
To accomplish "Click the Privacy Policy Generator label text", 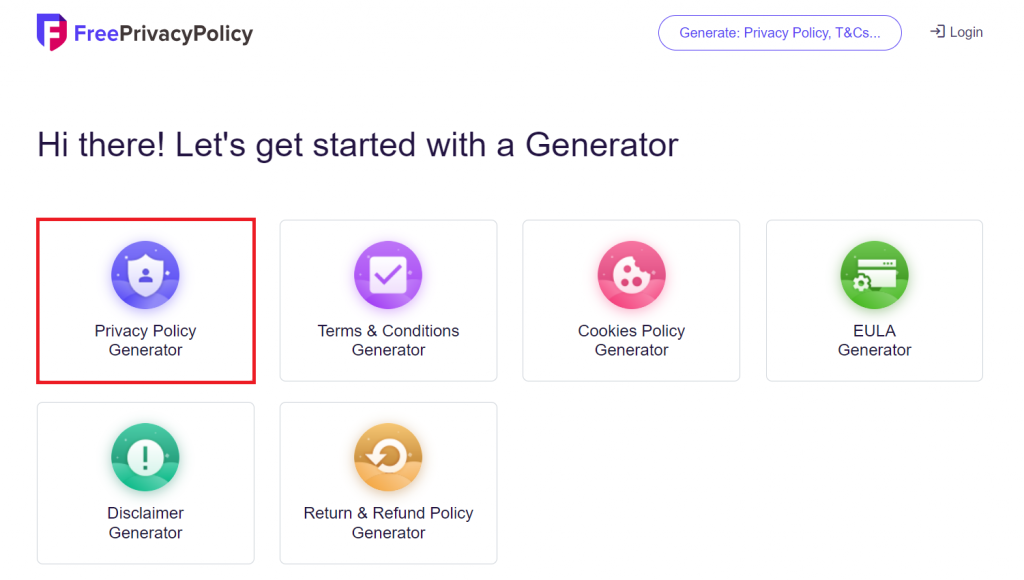I will click(x=145, y=340).
